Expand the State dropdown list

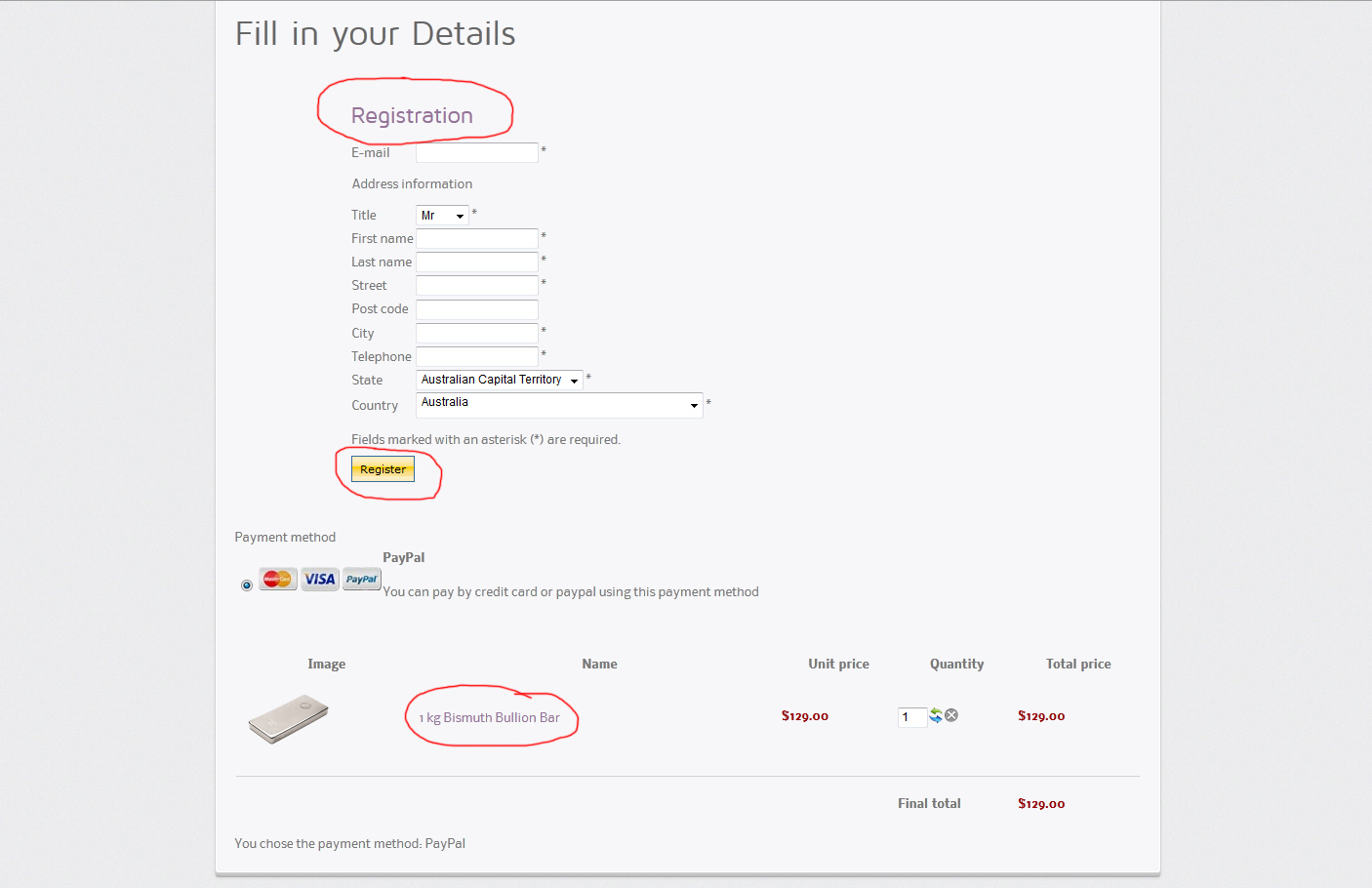click(x=499, y=380)
